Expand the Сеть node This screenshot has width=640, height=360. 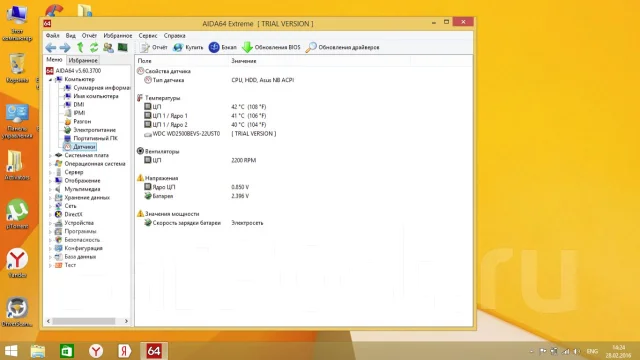point(51,206)
